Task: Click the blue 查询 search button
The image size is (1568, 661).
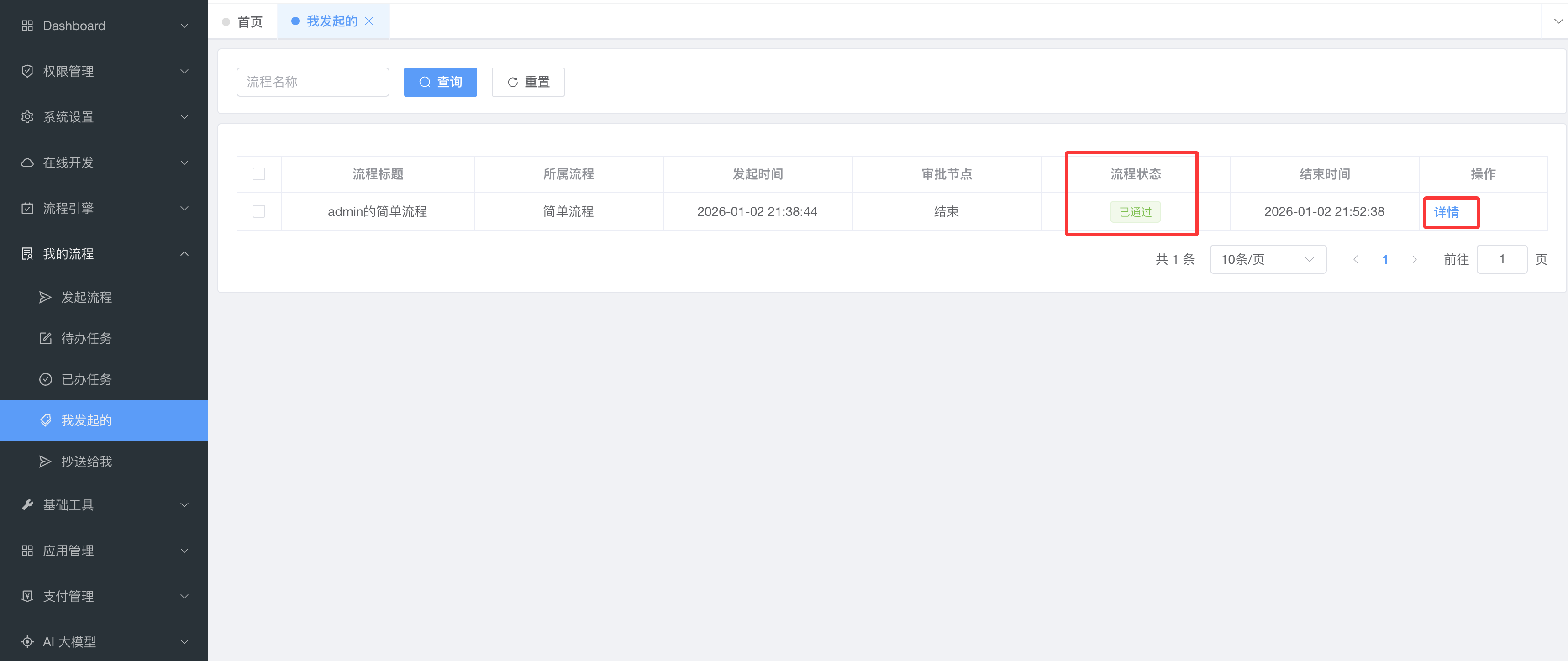Action: click(x=440, y=82)
